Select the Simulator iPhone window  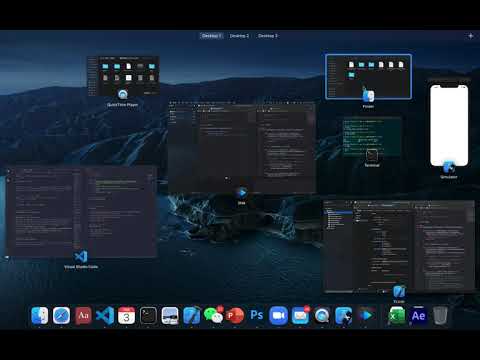point(449,125)
